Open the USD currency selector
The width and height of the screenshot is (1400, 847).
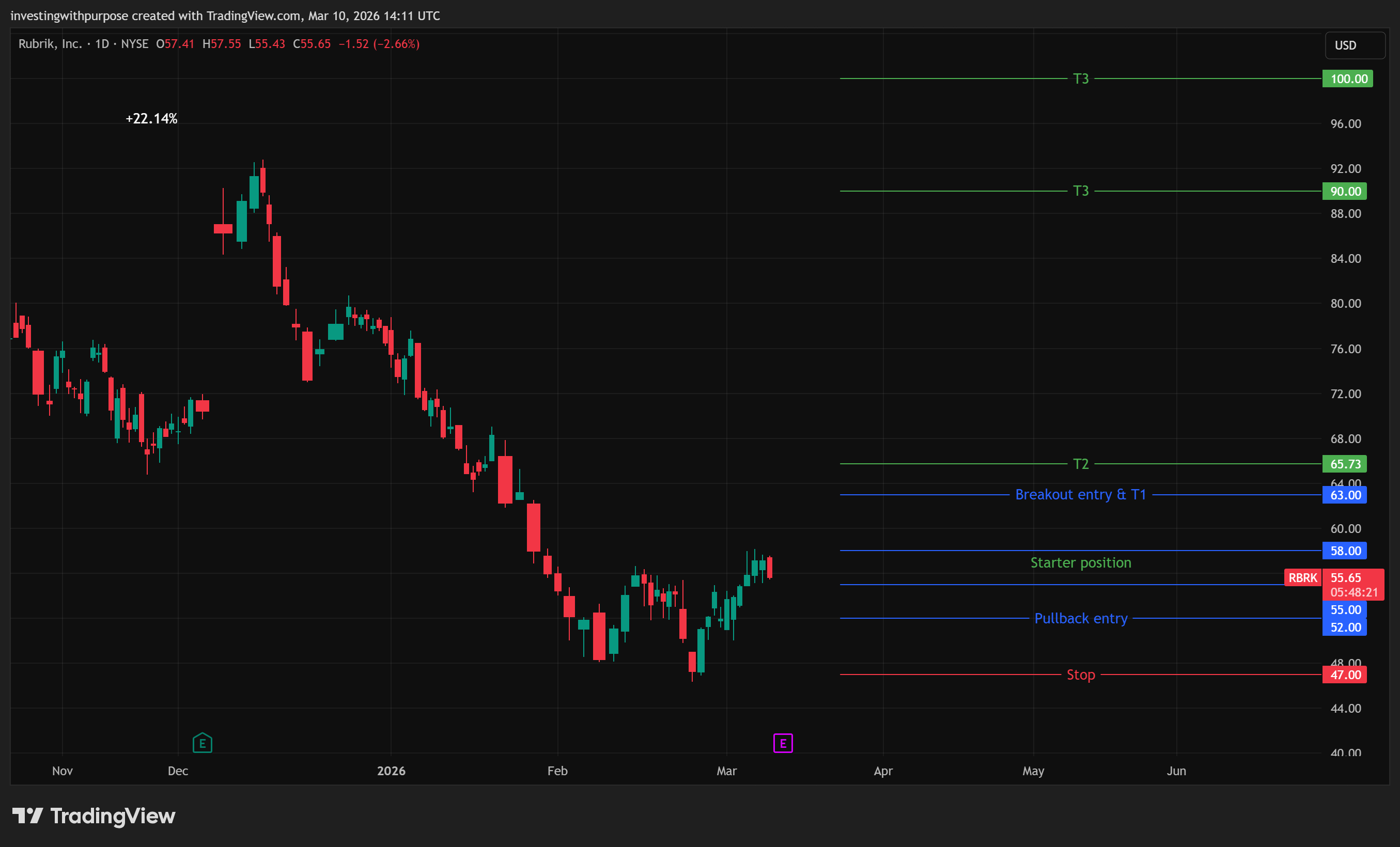1355,45
